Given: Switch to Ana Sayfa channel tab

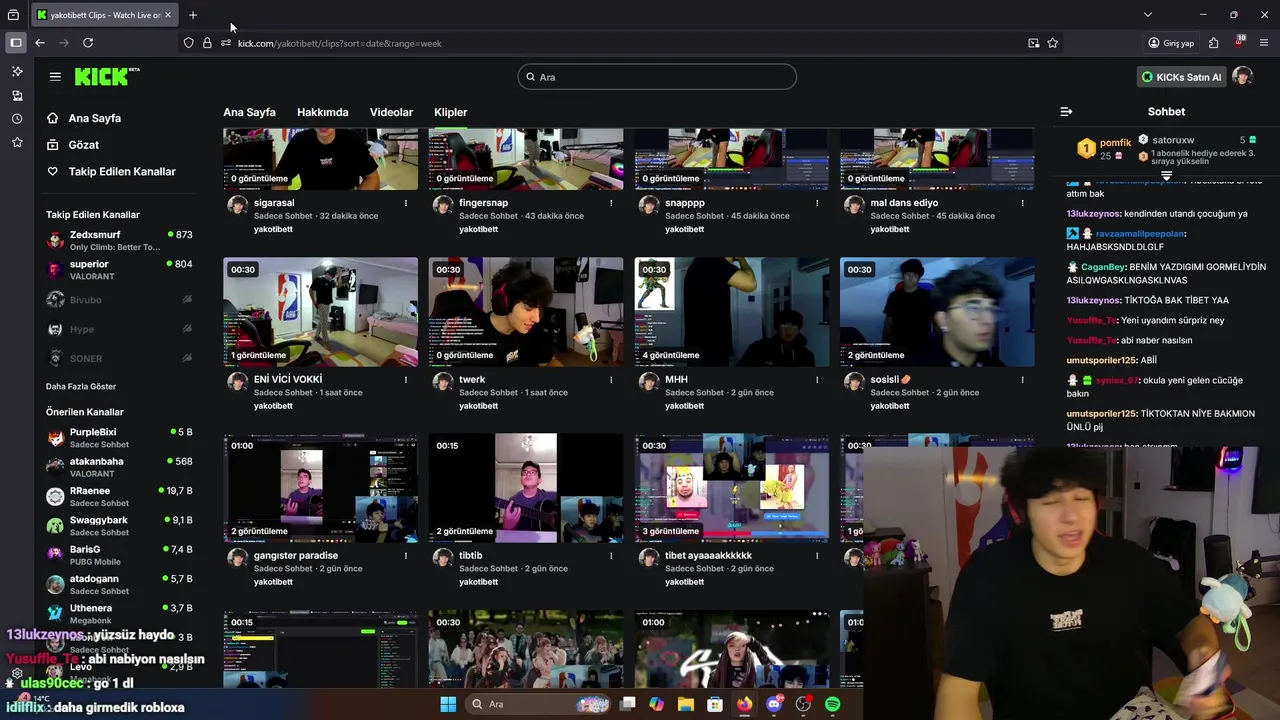Looking at the screenshot, I should coord(249,112).
